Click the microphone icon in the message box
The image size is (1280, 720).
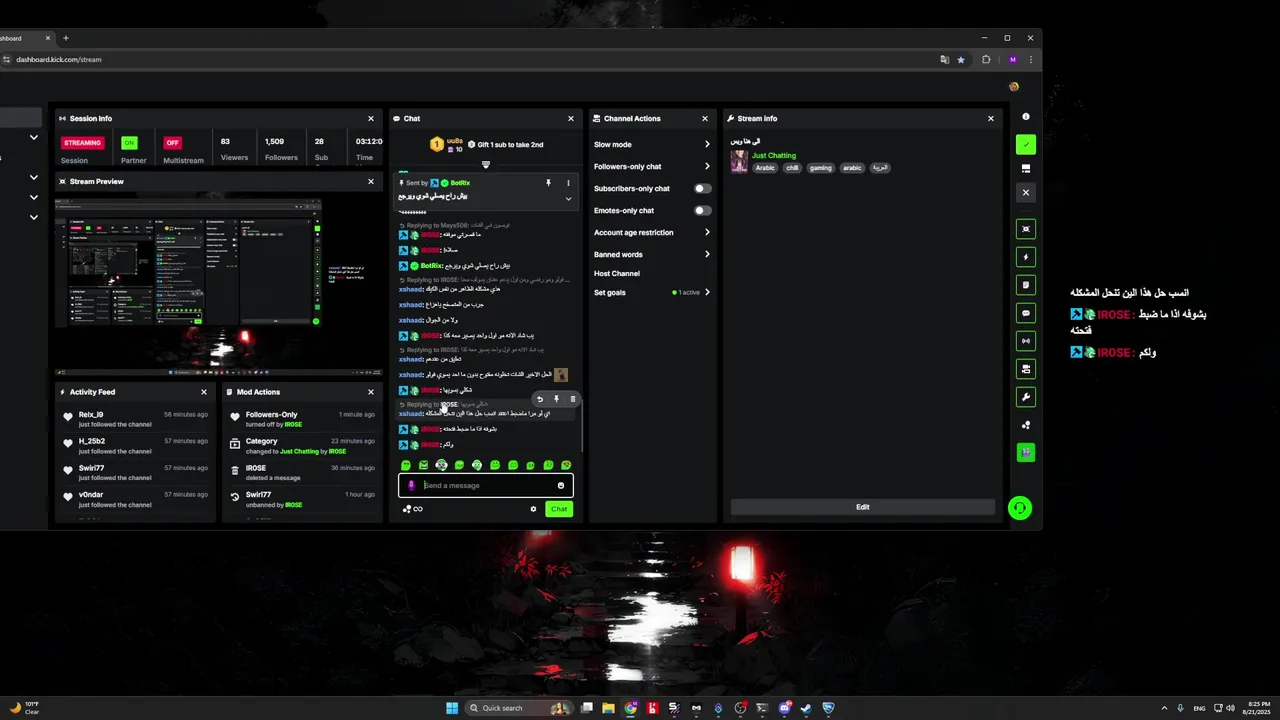(x=411, y=485)
